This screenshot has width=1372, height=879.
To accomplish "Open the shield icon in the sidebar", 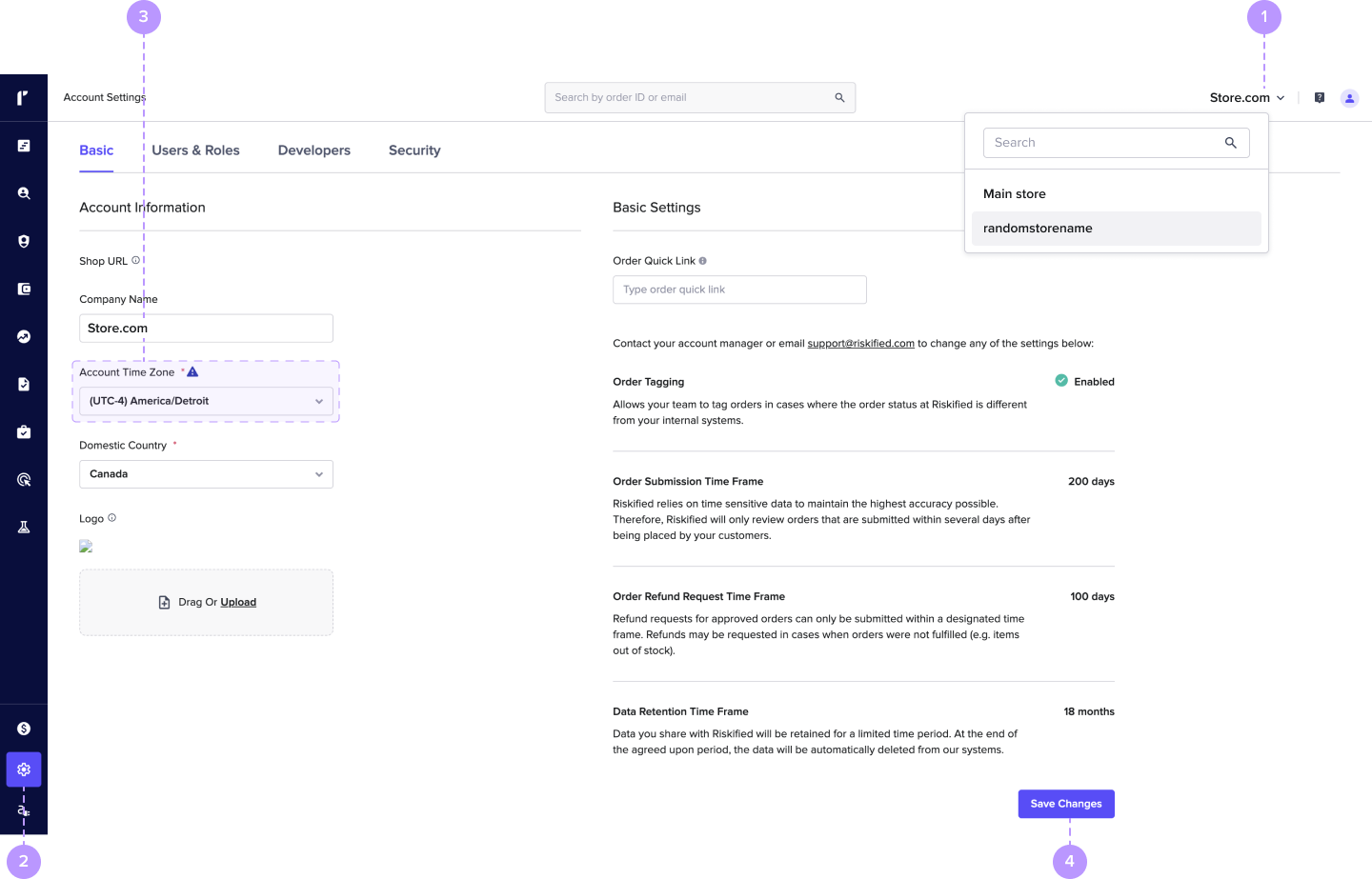I will click(x=24, y=241).
